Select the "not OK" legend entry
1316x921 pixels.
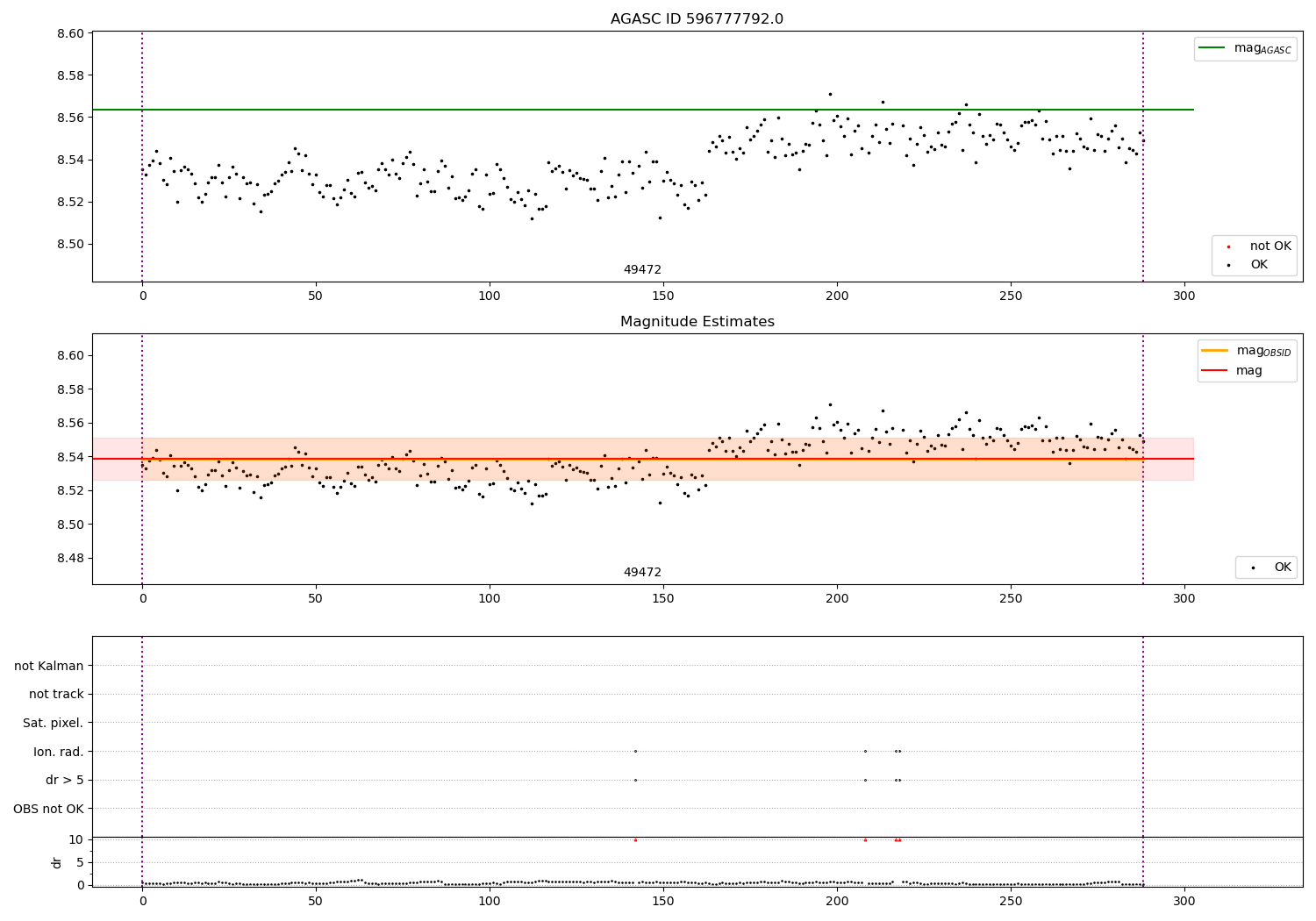pyautogui.click(x=1270, y=246)
